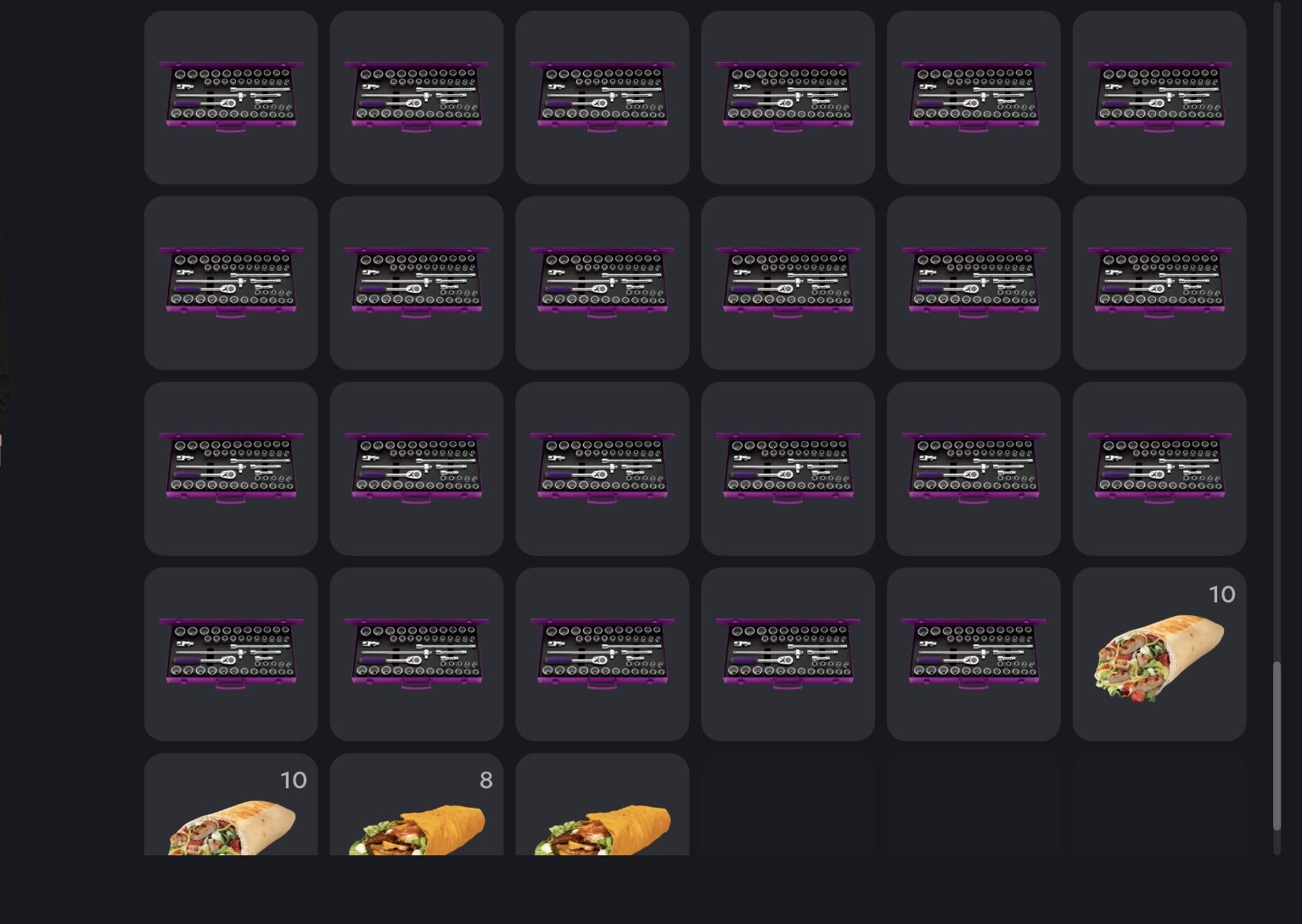Select the fourth toolbox in the third row
The image size is (1302, 924).
788,468
